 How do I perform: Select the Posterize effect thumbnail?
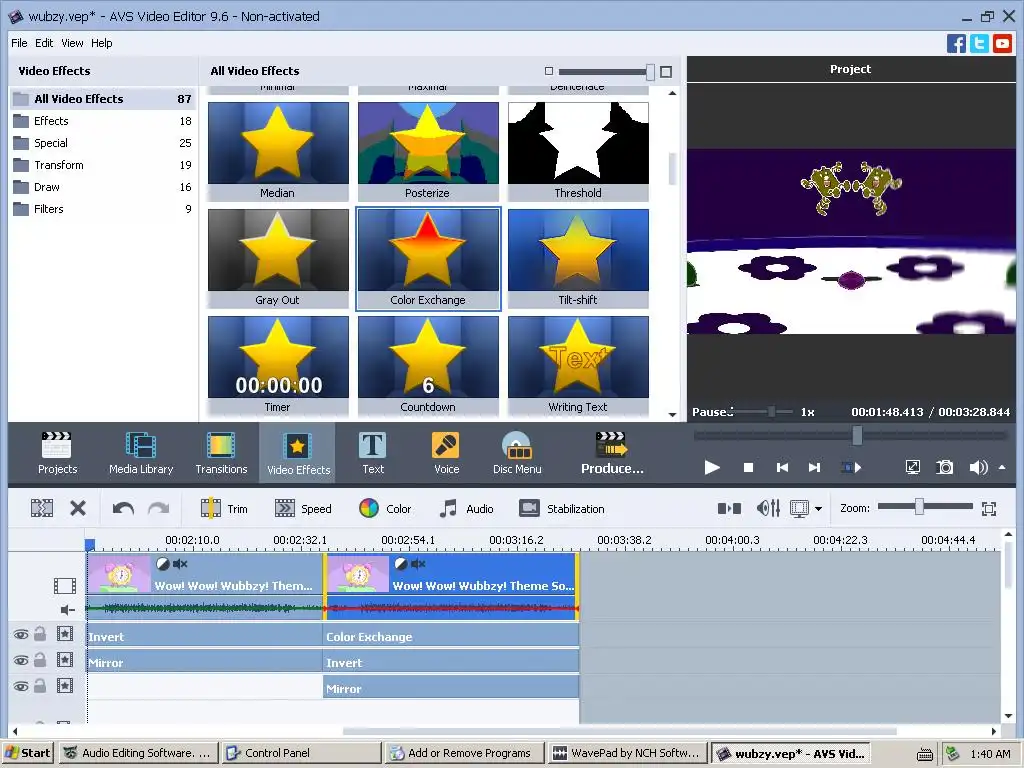[428, 151]
